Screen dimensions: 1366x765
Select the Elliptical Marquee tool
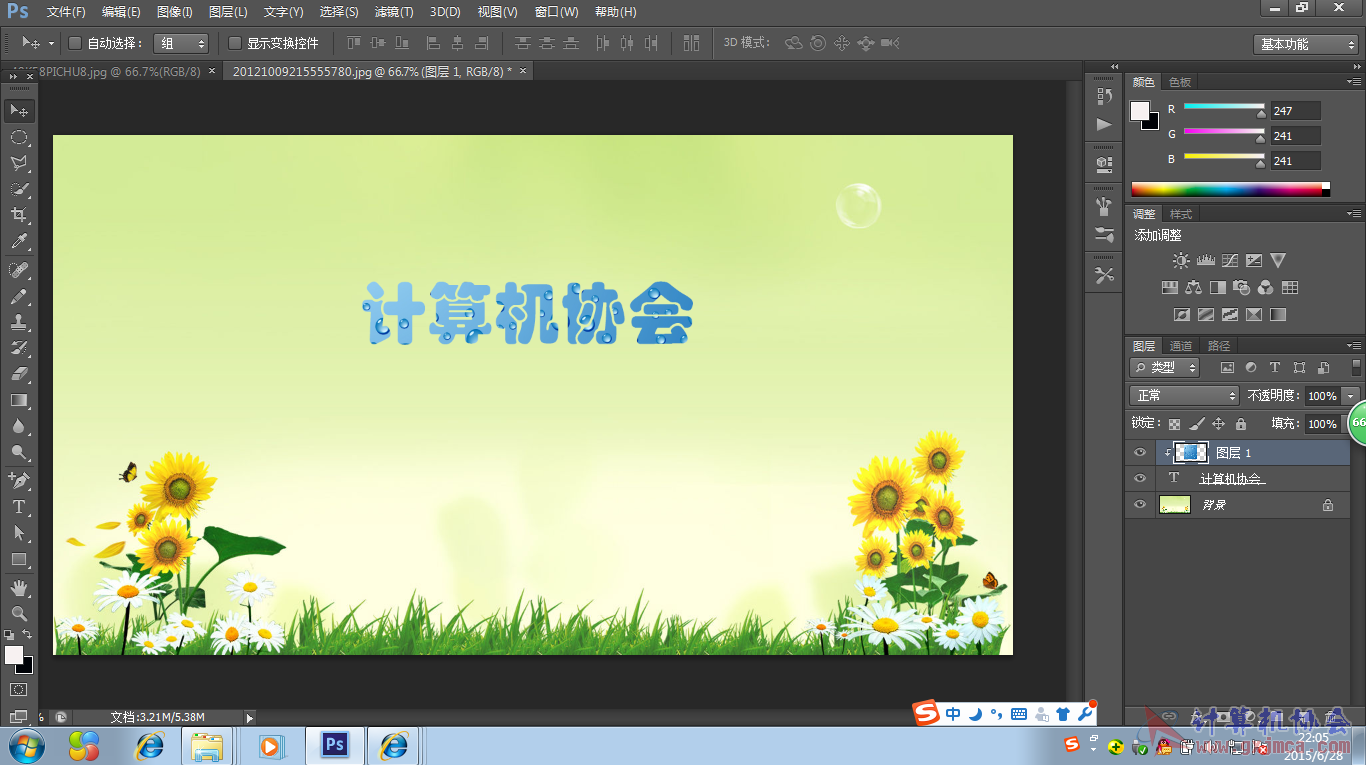19,136
